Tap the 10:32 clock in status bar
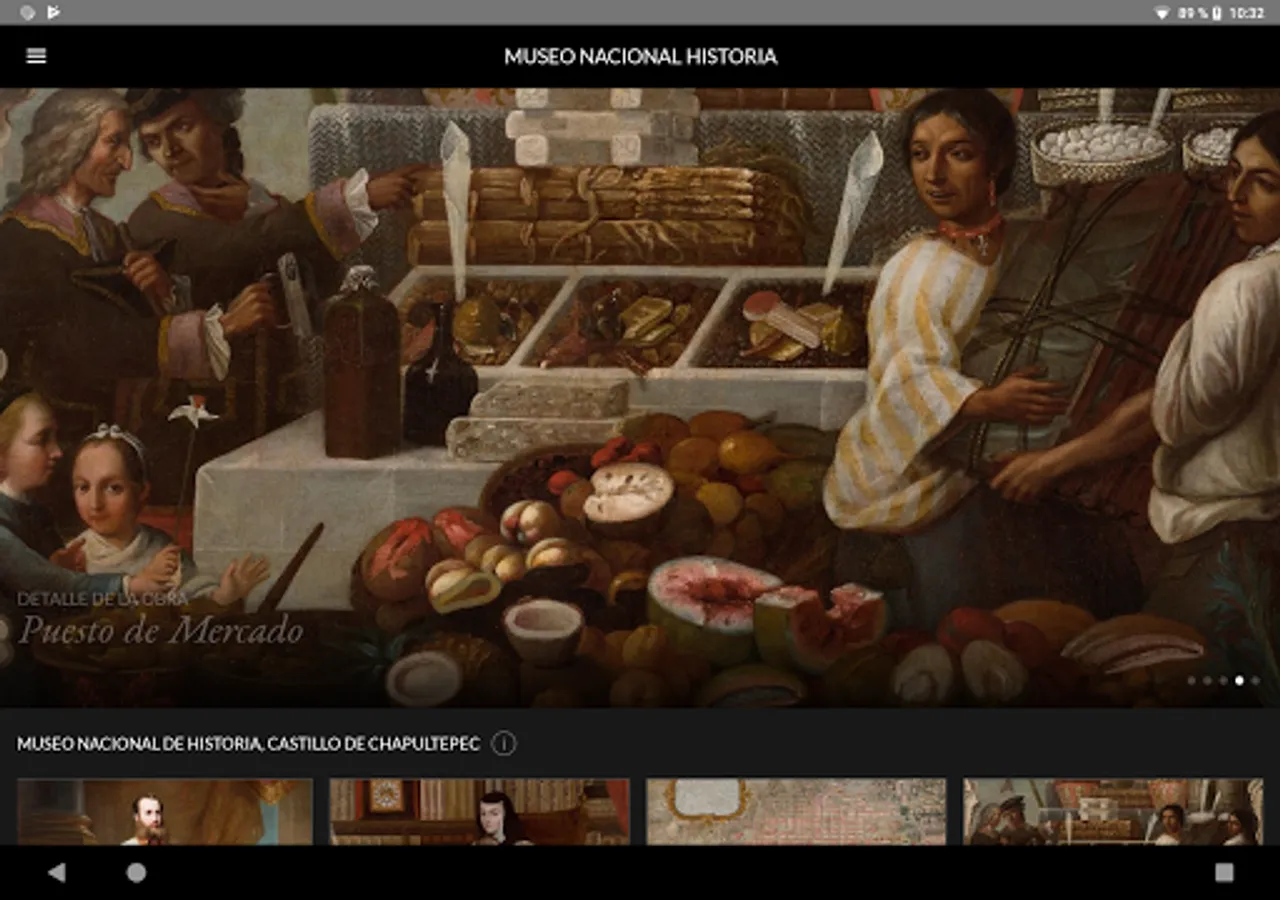Screen dimensions: 1280x900 pyautogui.click(x=1247, y=13)
